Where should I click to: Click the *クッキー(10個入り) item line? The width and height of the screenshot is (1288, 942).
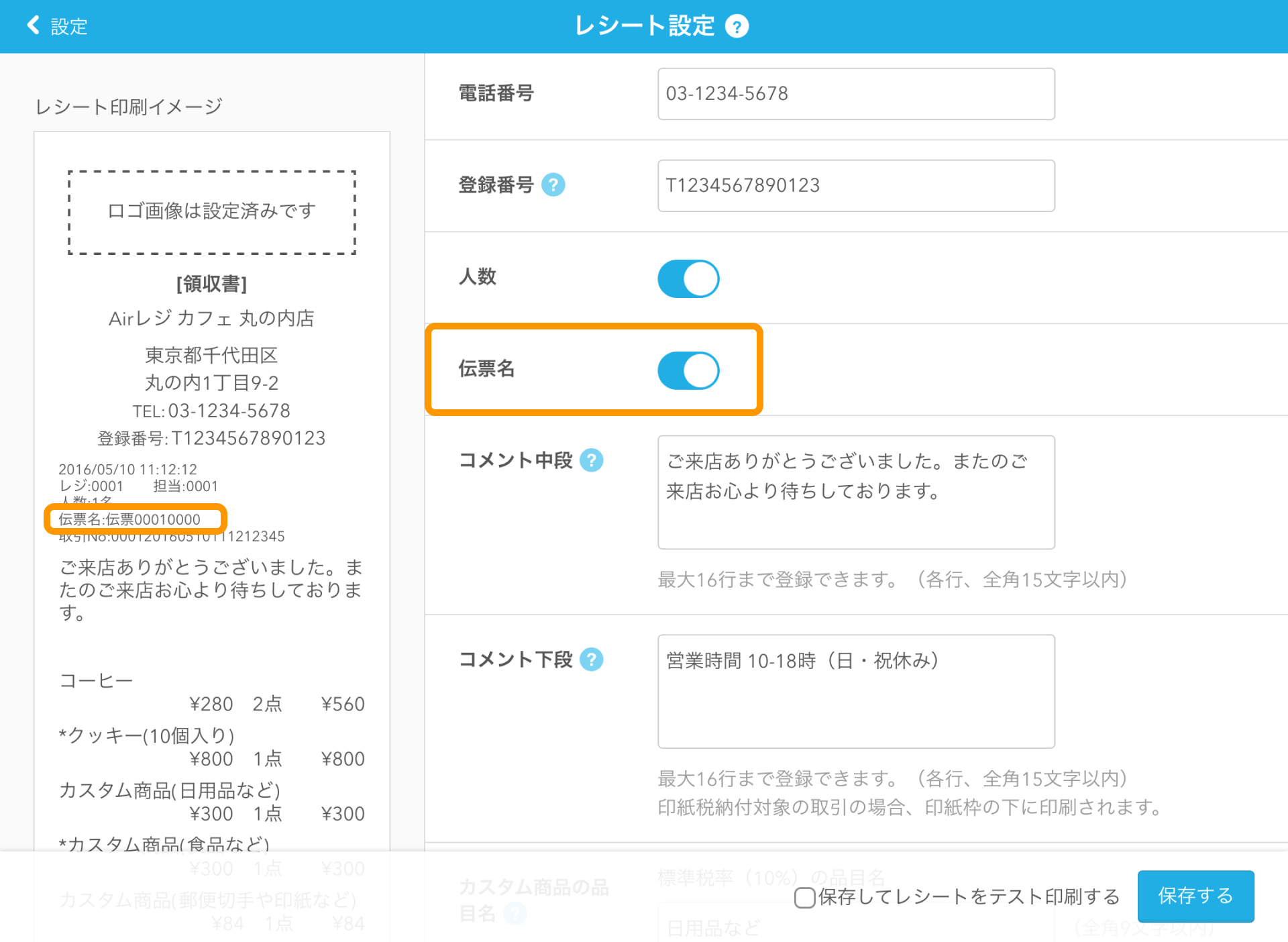(x=147, y=736)
